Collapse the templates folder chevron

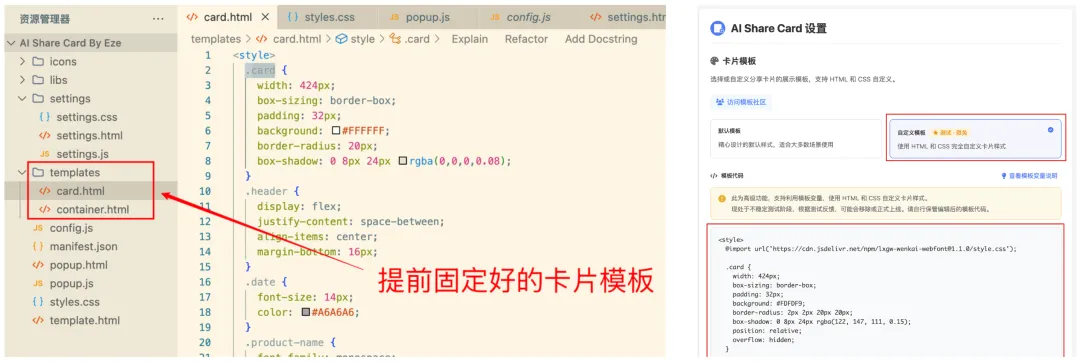pyautogui.click(x=22, y=172)
